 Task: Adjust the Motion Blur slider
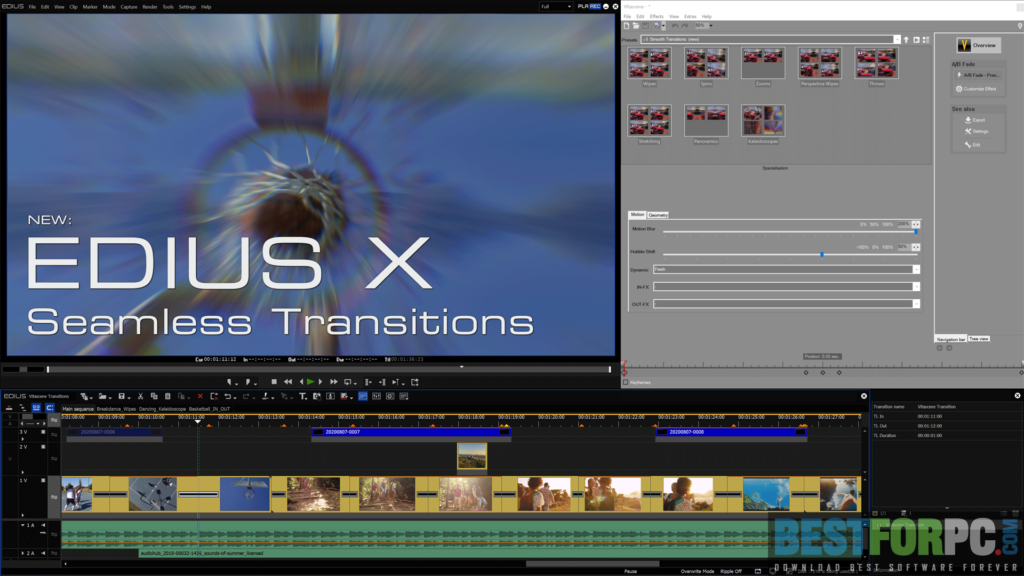(x=790, y=232)
